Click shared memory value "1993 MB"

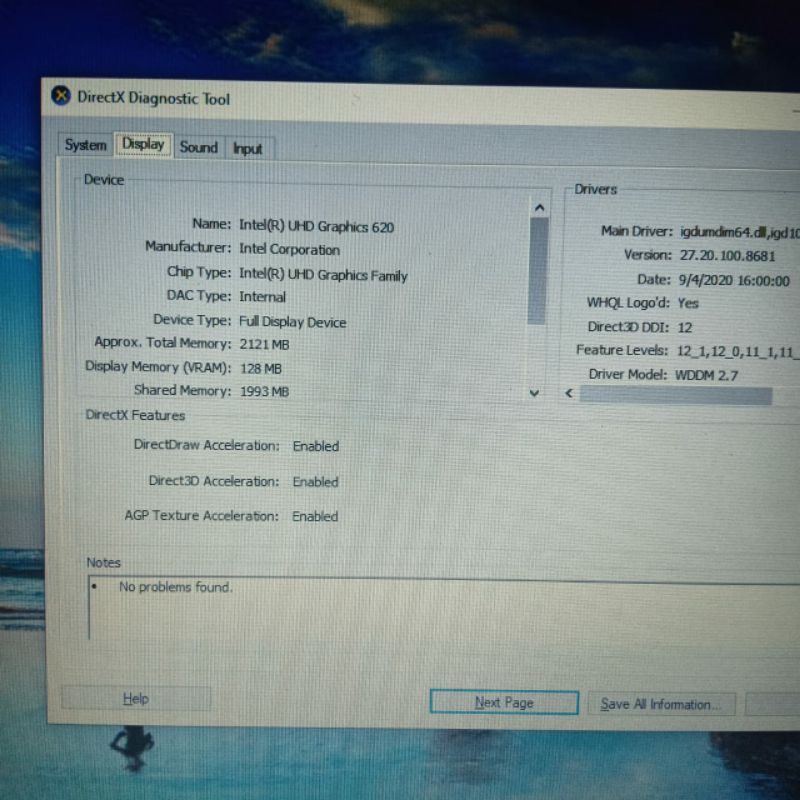(264, 392)
